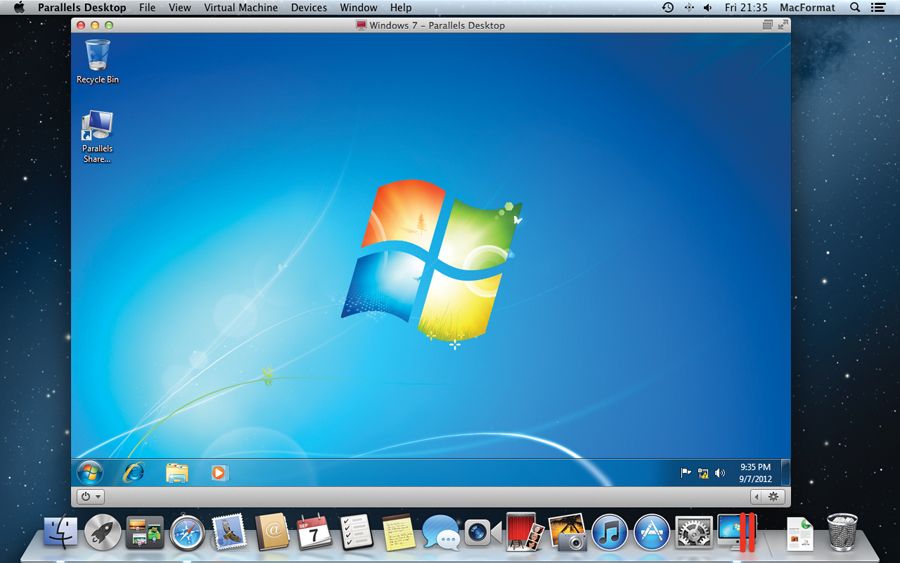Viewport: 900px width, 563px height.
Task: Launch Windows Media Player from the taskbar
Action: 218,472
